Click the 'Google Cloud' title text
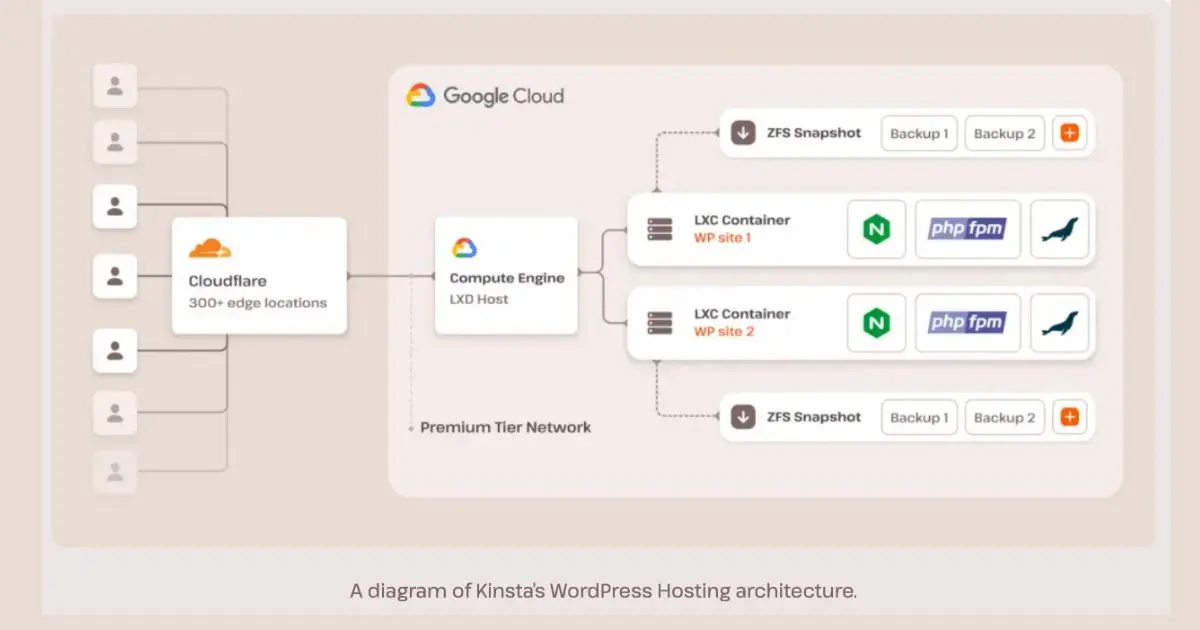The image size is (1200, 630). coord(504,96)
